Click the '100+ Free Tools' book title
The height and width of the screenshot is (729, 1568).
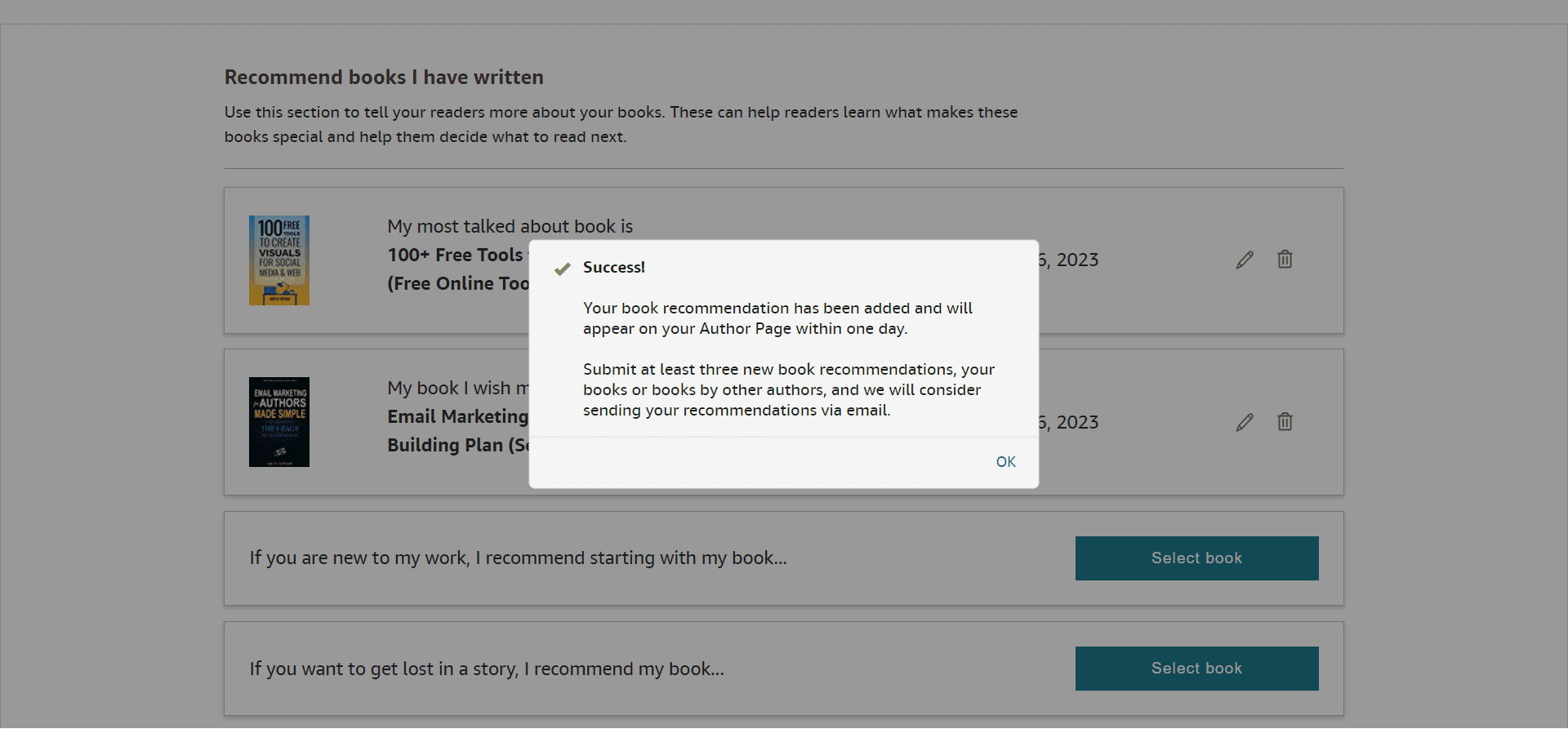455,256
